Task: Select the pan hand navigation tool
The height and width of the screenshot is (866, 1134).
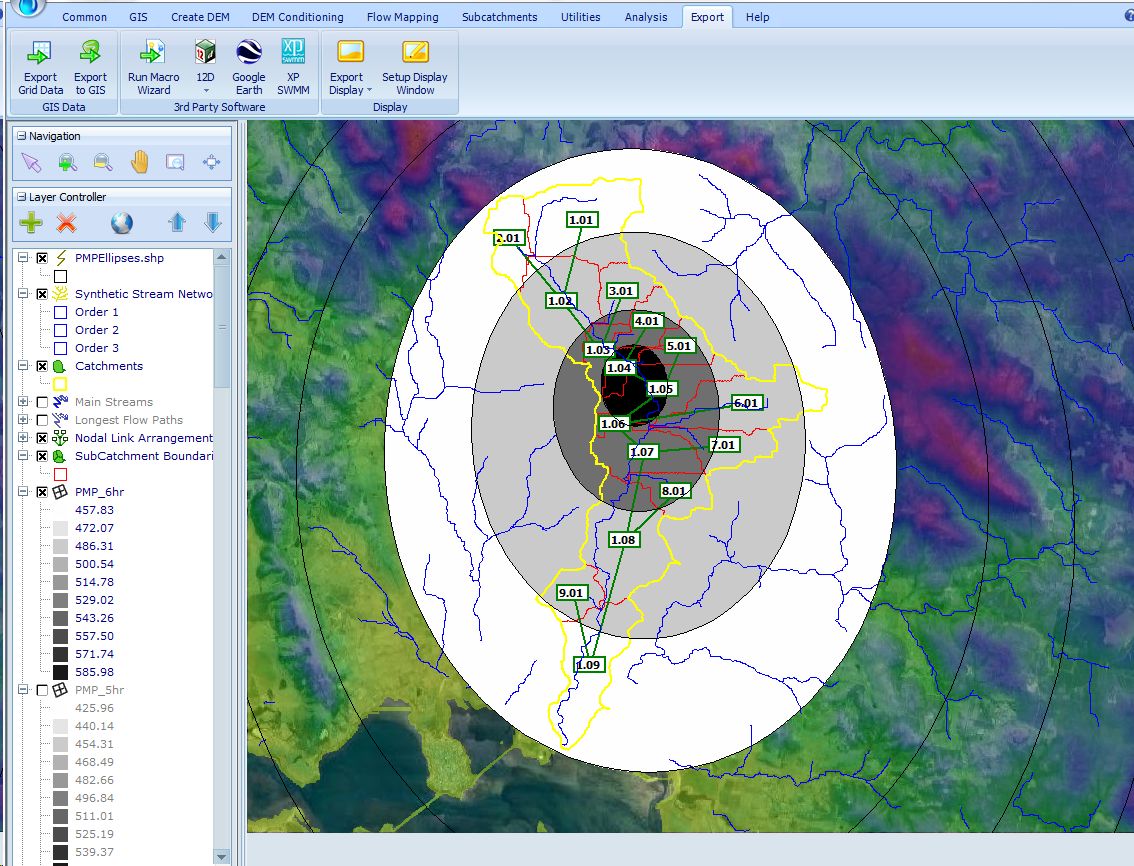Action: (139, 162)
